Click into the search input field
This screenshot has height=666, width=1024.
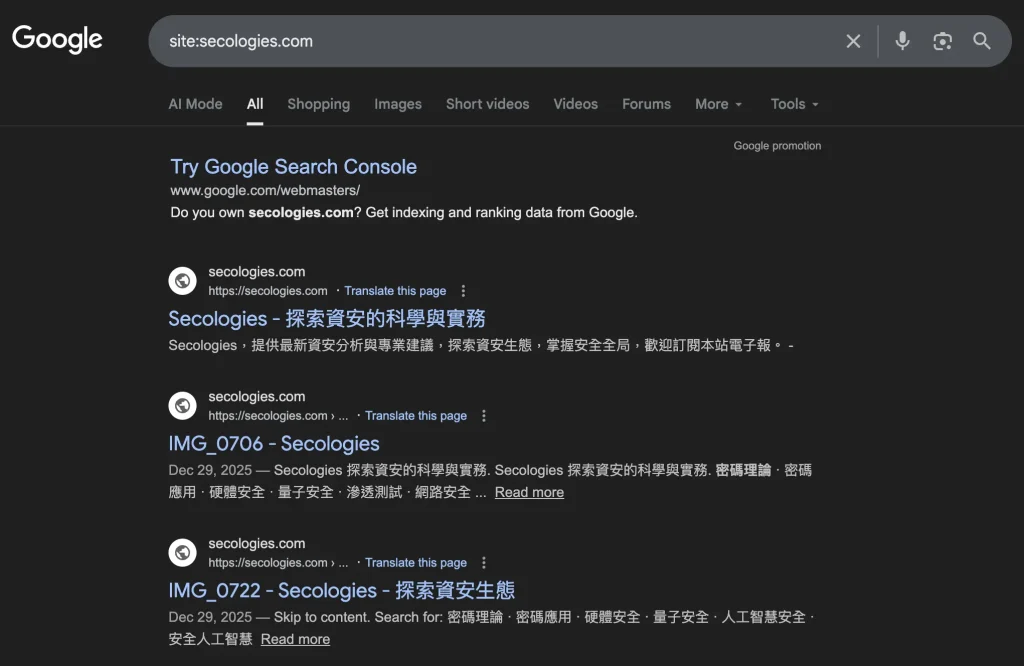[490, 41]
